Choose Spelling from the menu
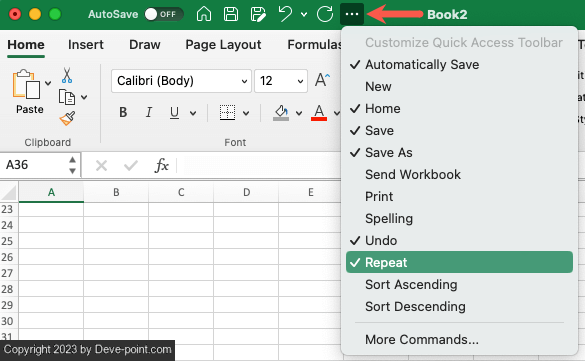 click(459, 219)
